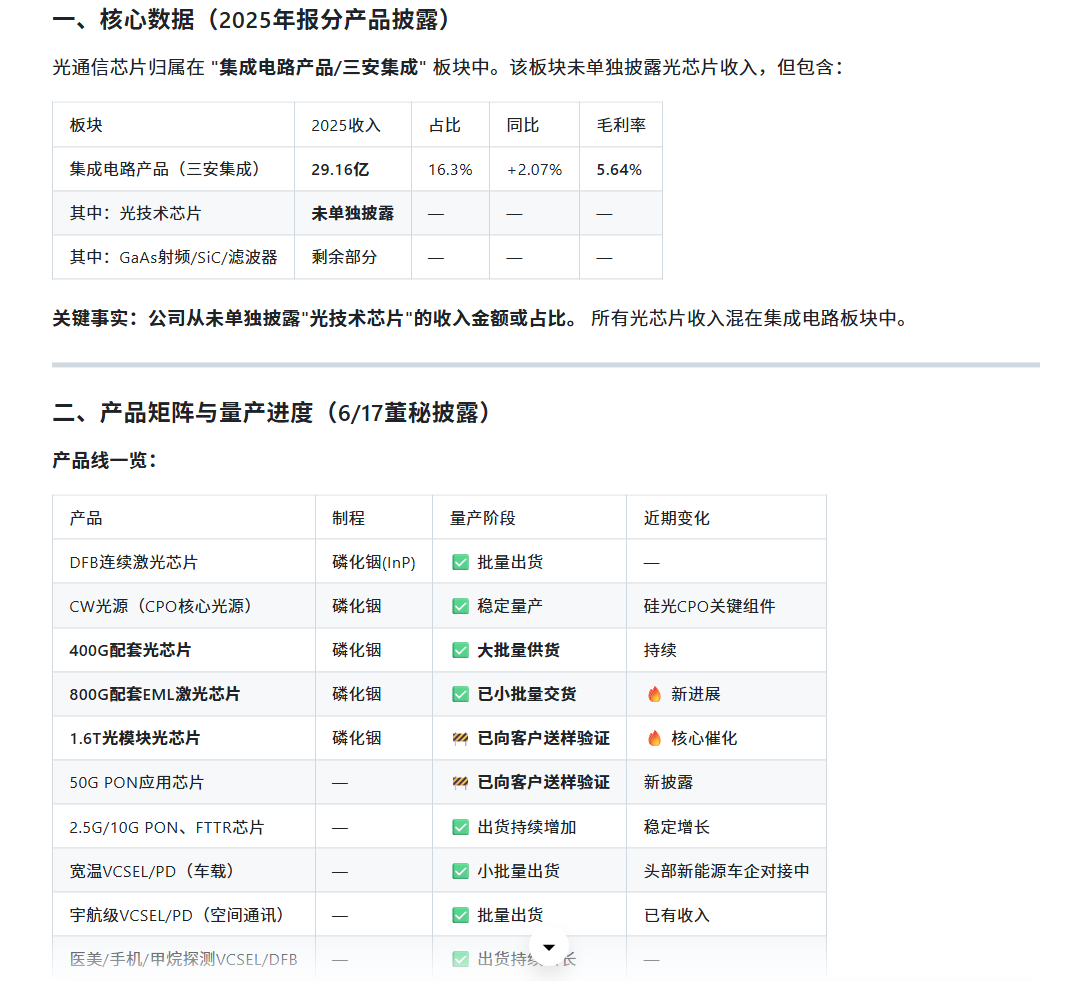Viewport: 1086px width, 981px height.
Task: Click green checkmark icon beside 出货持续增加
Action: click(460, 827)
